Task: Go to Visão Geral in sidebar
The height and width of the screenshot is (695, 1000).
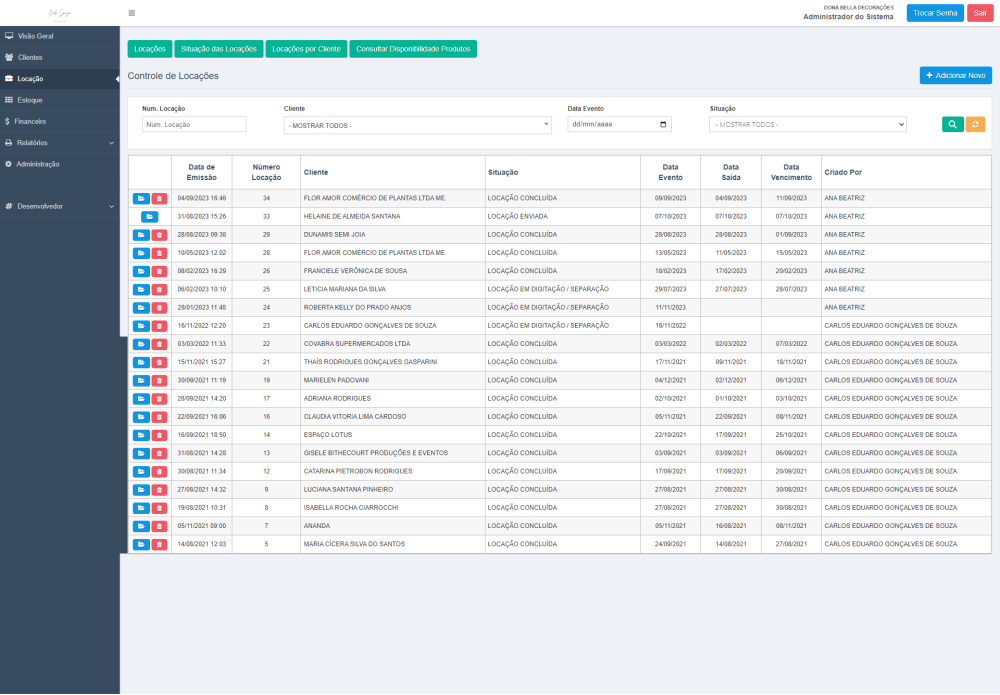Action: pyautogui.click(x=60, y=36)
